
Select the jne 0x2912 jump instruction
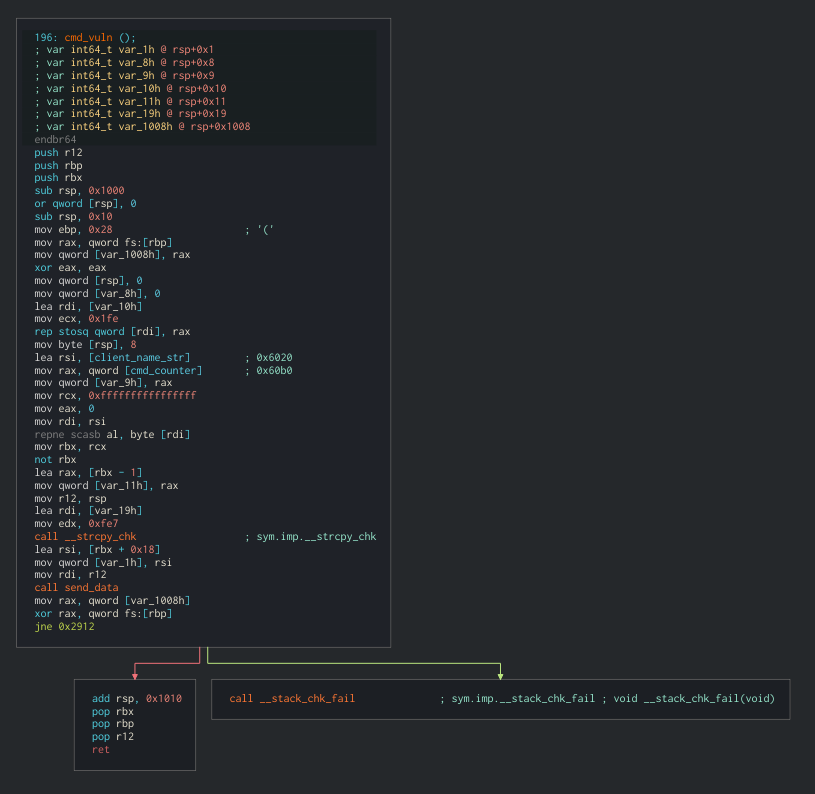(62, 626)
